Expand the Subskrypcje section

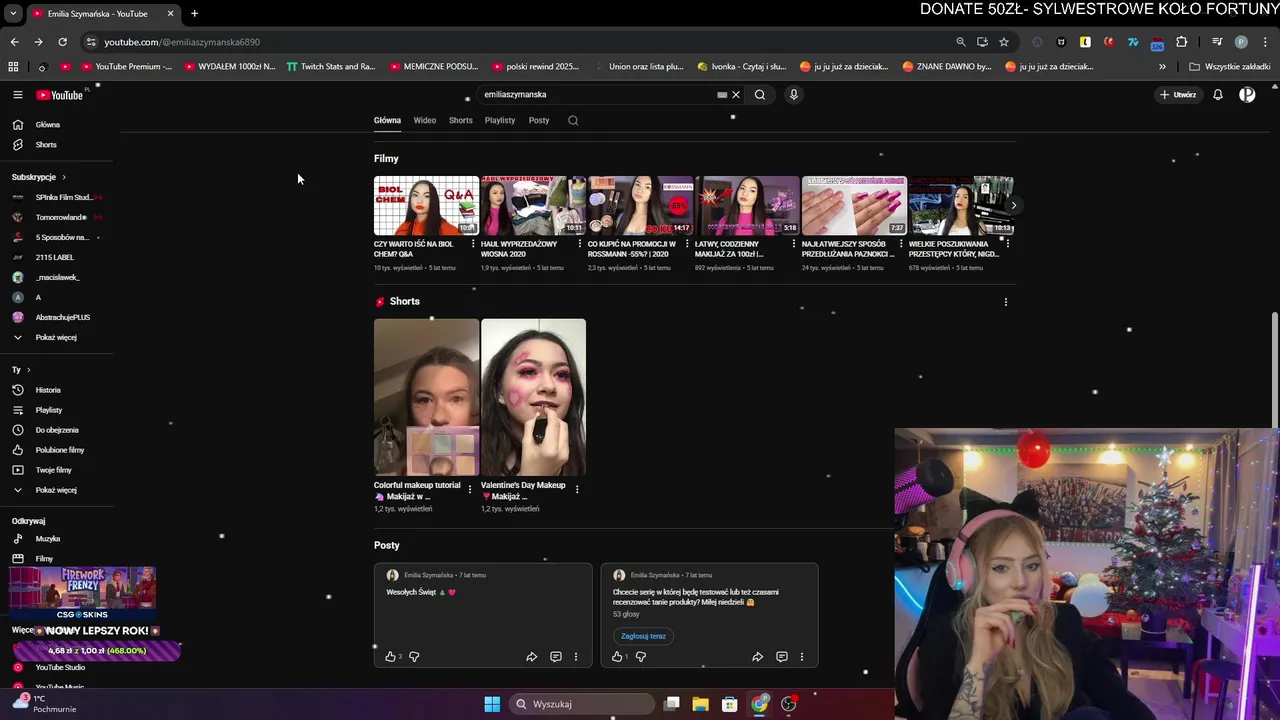39,177
